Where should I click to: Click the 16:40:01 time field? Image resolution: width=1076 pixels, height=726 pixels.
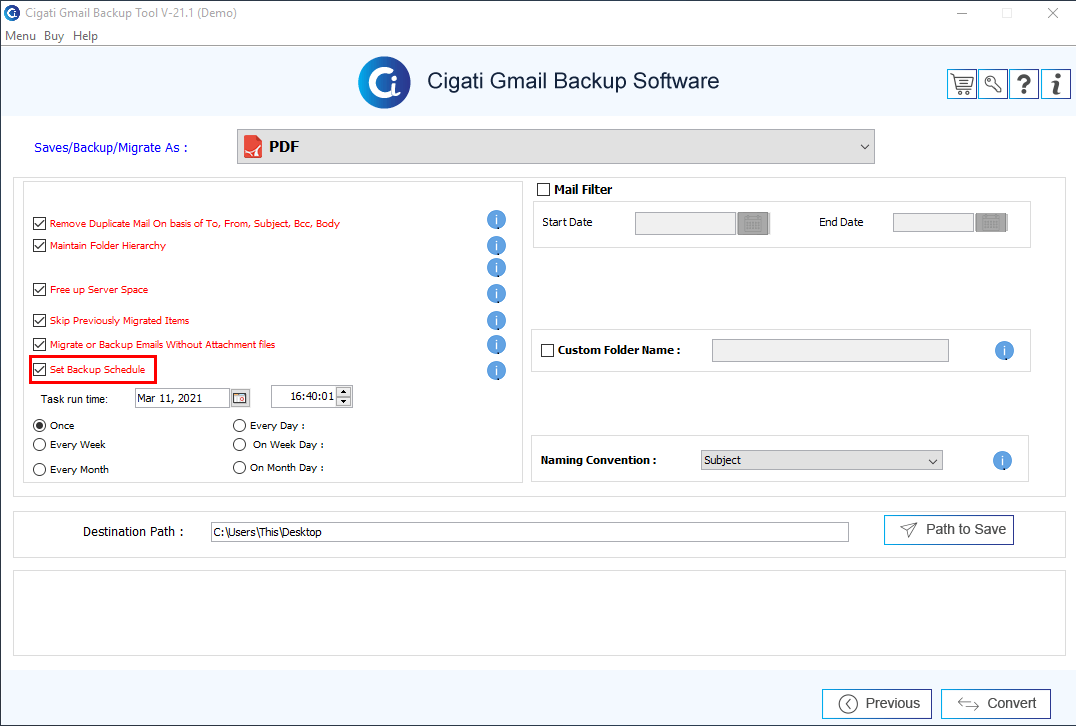pyautogui.click(x=304, y=397)
